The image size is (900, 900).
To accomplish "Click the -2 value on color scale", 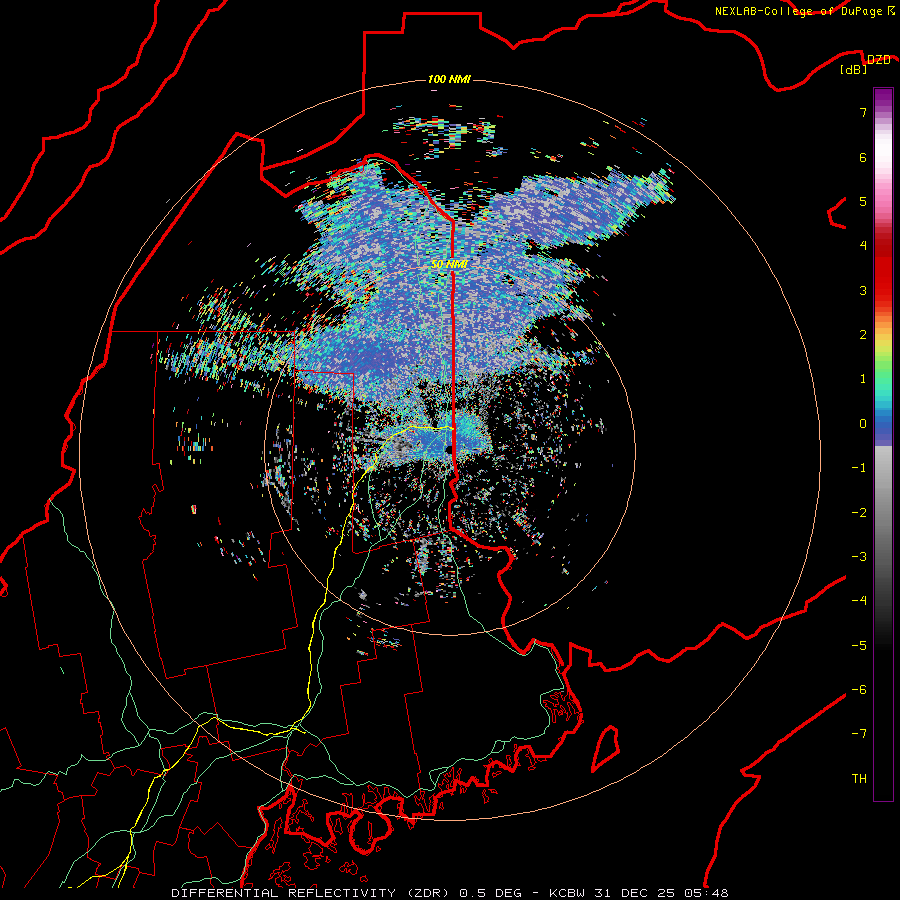I will click(x=859, y=513).
